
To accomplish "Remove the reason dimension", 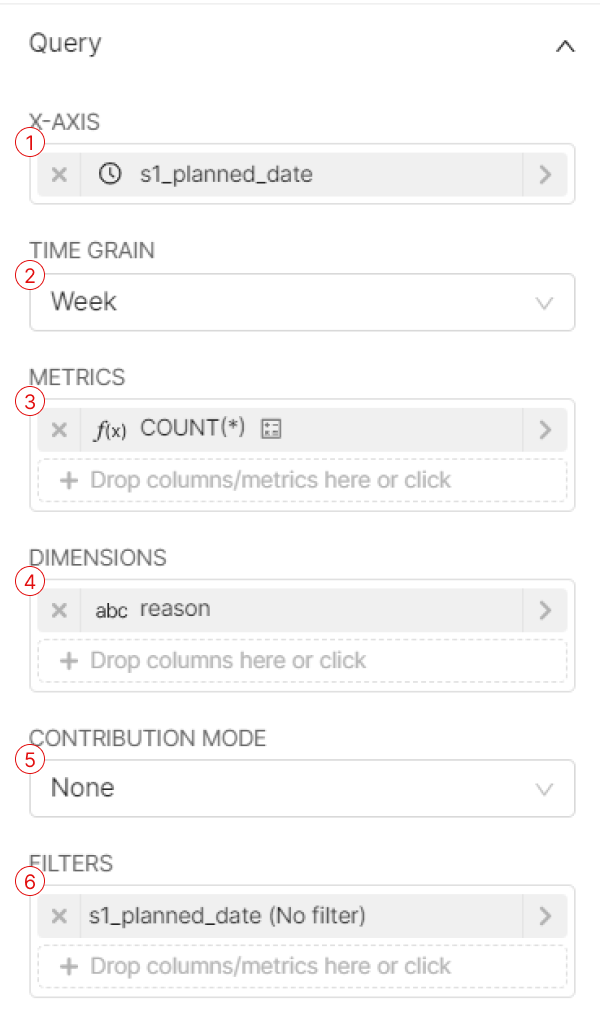I will tap(59, 610).
